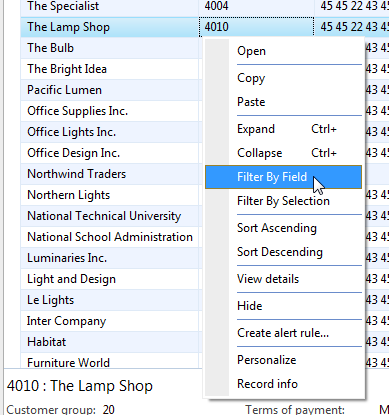Choose Expand in the context menu
This screenshot has width=389, height=415.
(x=283, y=129)
